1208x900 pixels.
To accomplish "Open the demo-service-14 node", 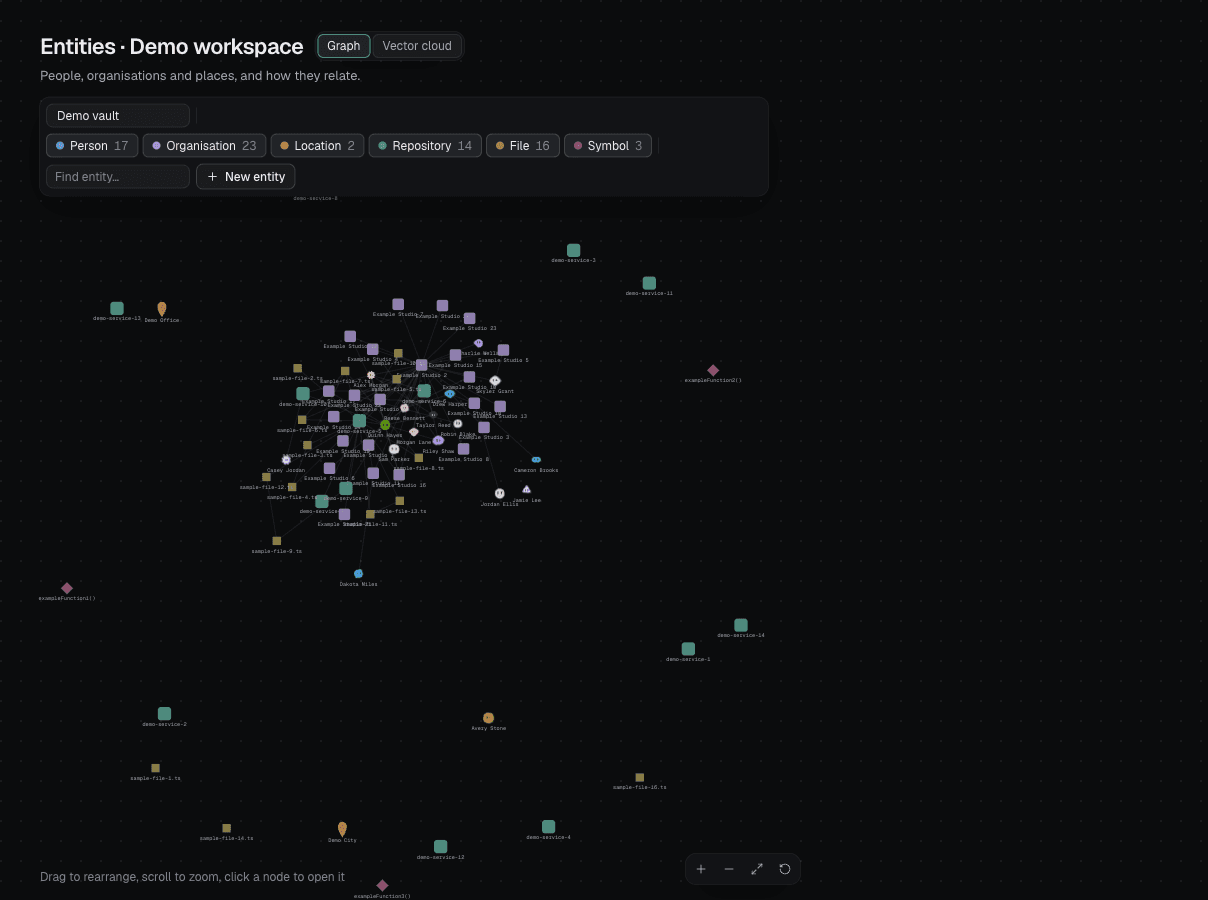I will point(741,625).
